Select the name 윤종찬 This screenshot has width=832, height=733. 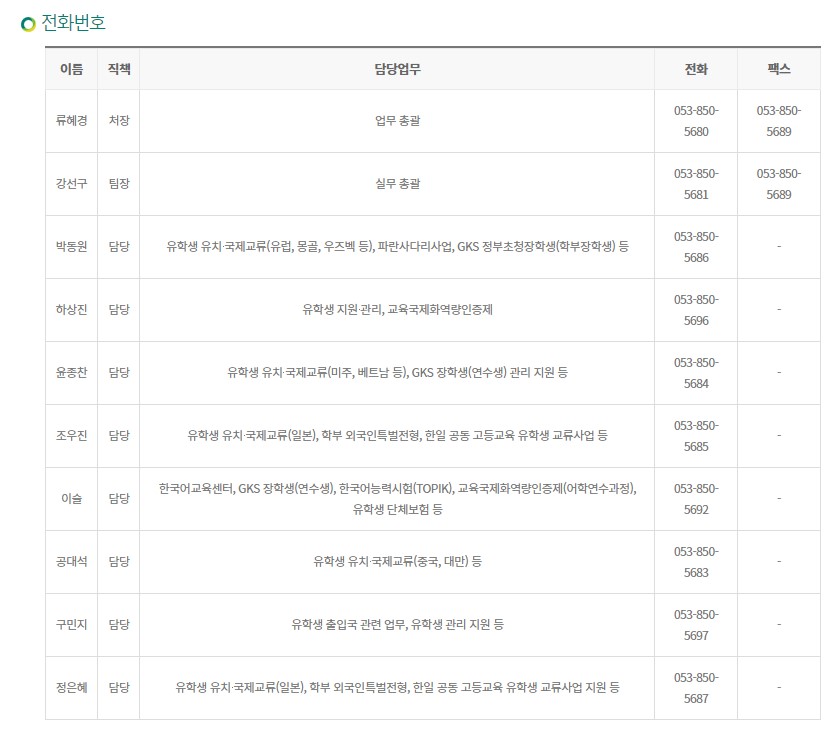(71, 372)
